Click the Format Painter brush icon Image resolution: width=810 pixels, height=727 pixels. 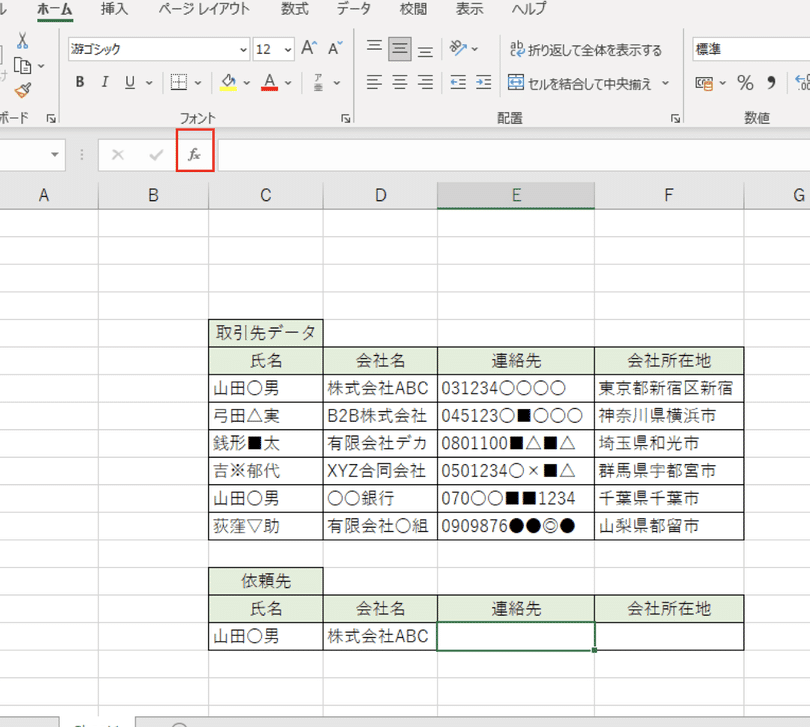[x=22, y=90]
